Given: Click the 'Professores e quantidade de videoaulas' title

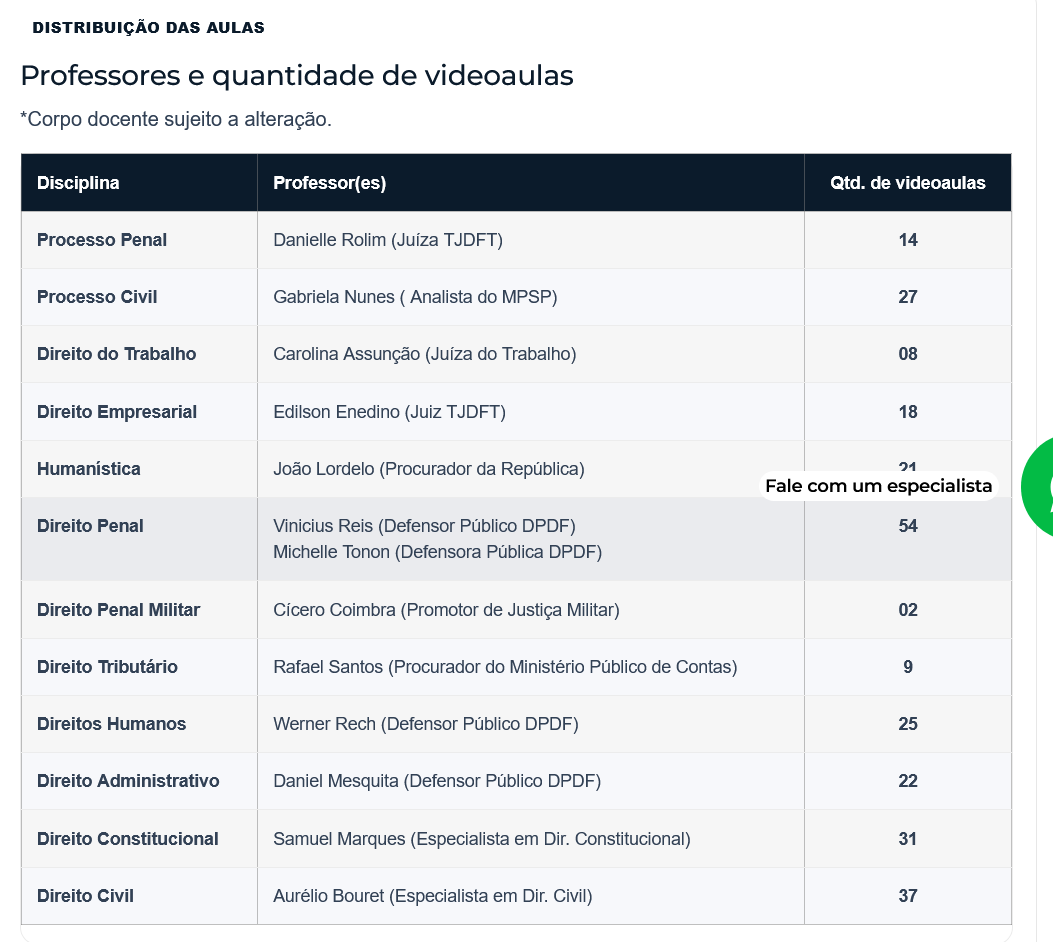Looking at the screenshot, I should point(296,75).
